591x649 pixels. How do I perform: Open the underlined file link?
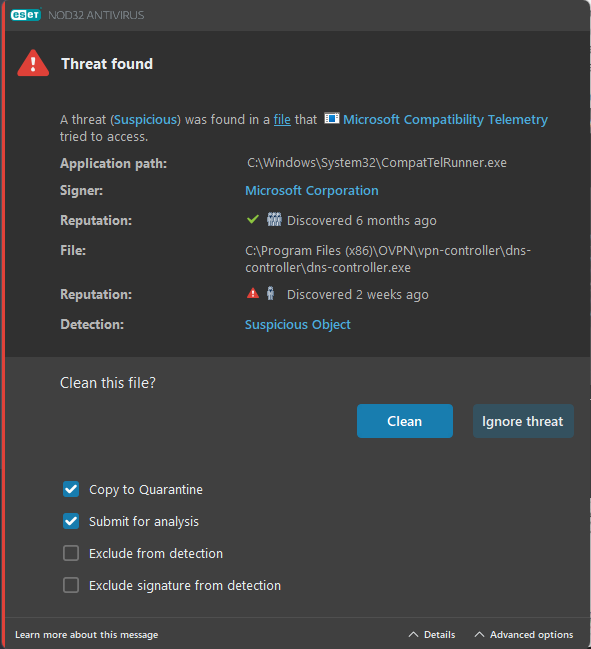click(x=282, y=120)
